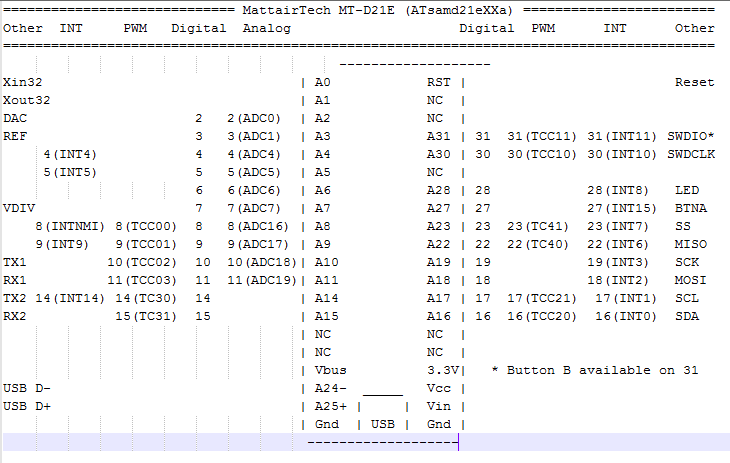This screenshot has height=463, width=730.
Task: Click the '27(INT15)' entry
Action: [x=622, y=209]
